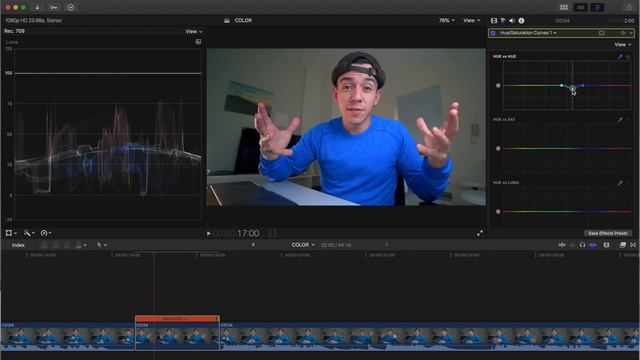640x360 pixels.
Task: Click keyframe button for Hue/Saturation Curves
Action: (623, 33)
